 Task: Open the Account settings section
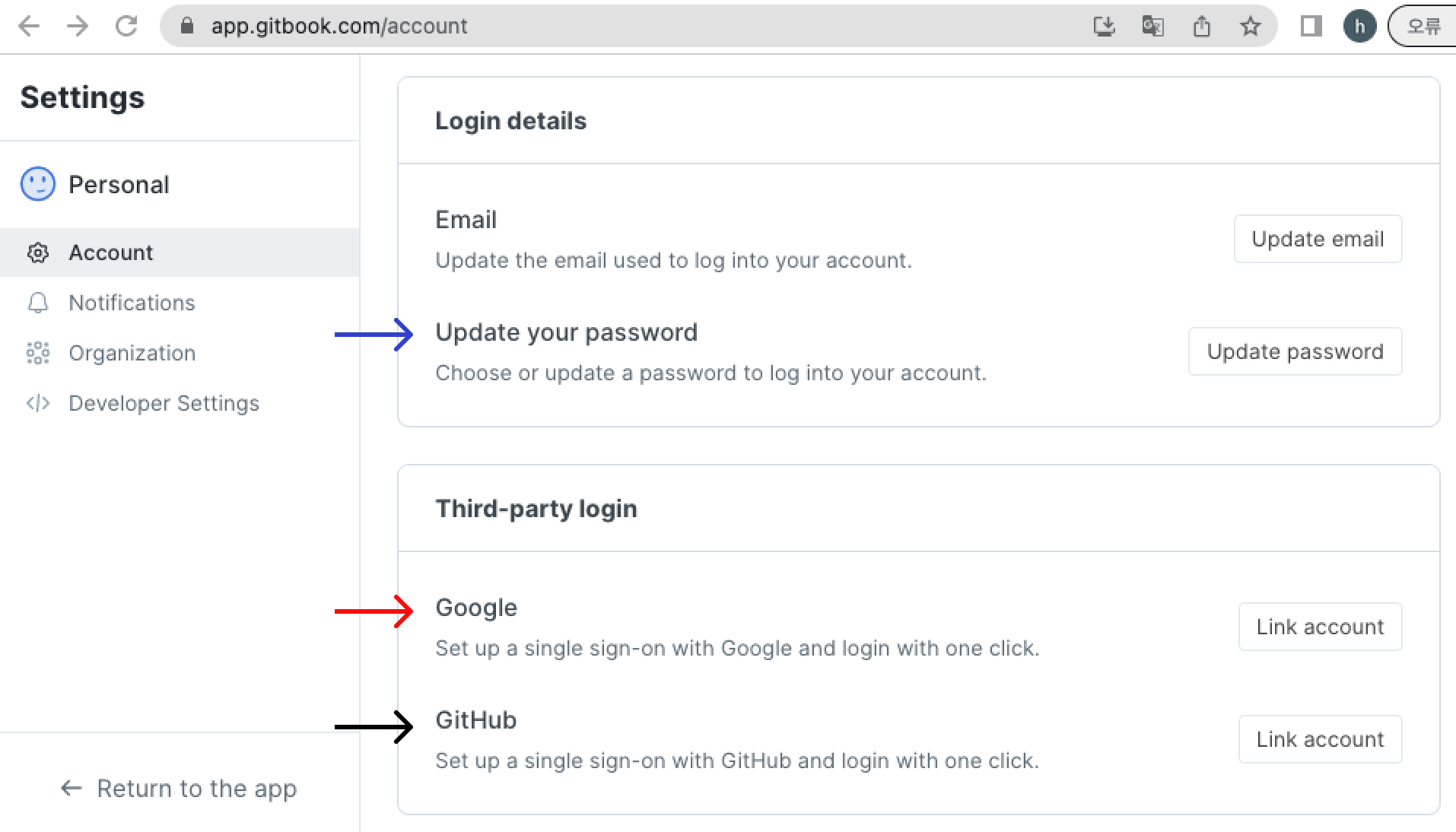111,252
